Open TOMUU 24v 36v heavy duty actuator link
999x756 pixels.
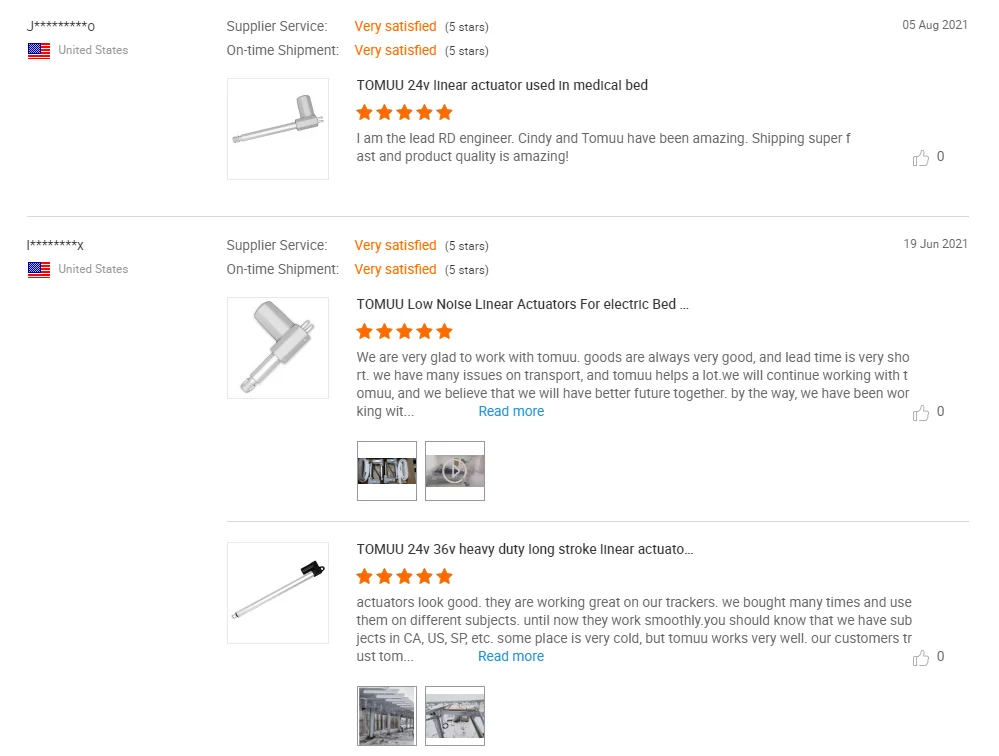525,549
